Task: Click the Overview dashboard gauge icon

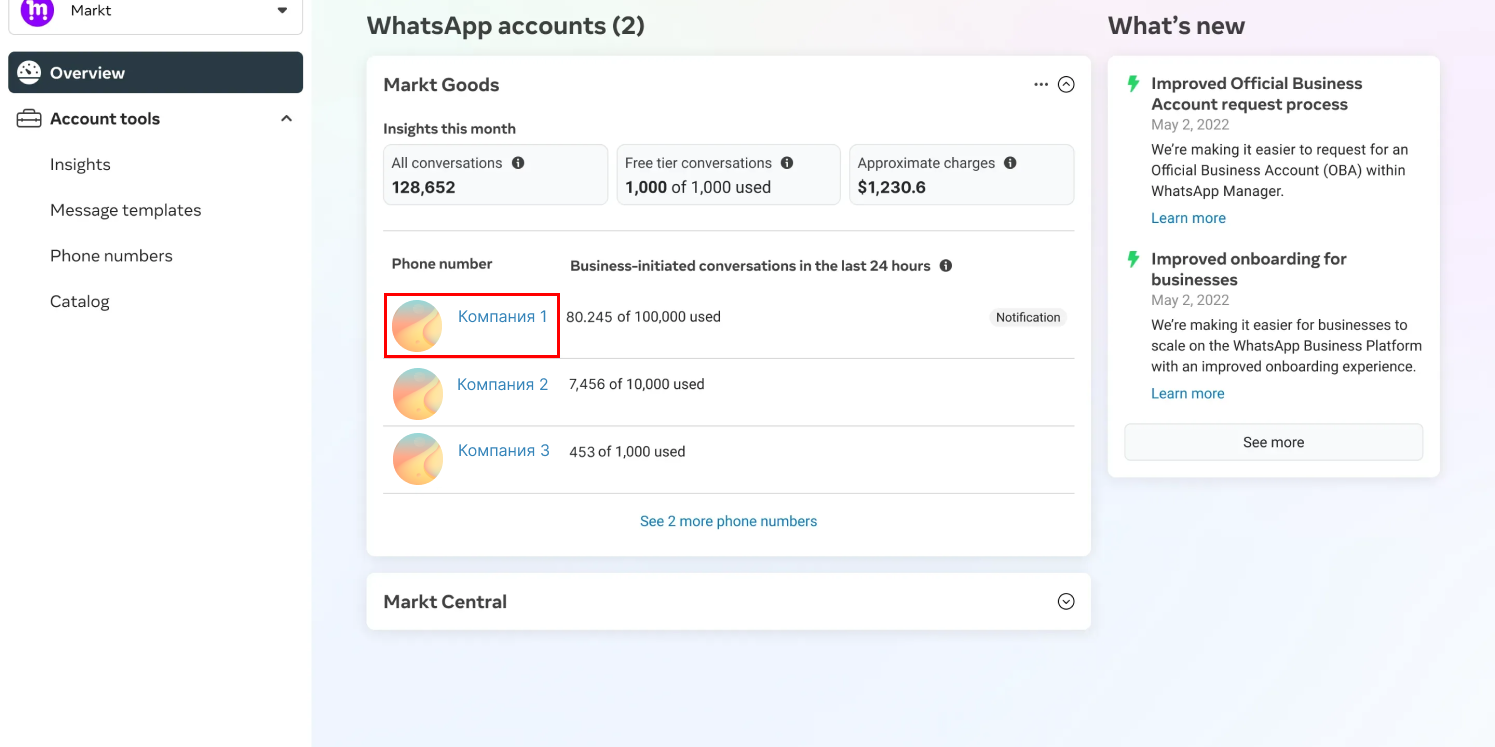Action: (x=29, y=72)
